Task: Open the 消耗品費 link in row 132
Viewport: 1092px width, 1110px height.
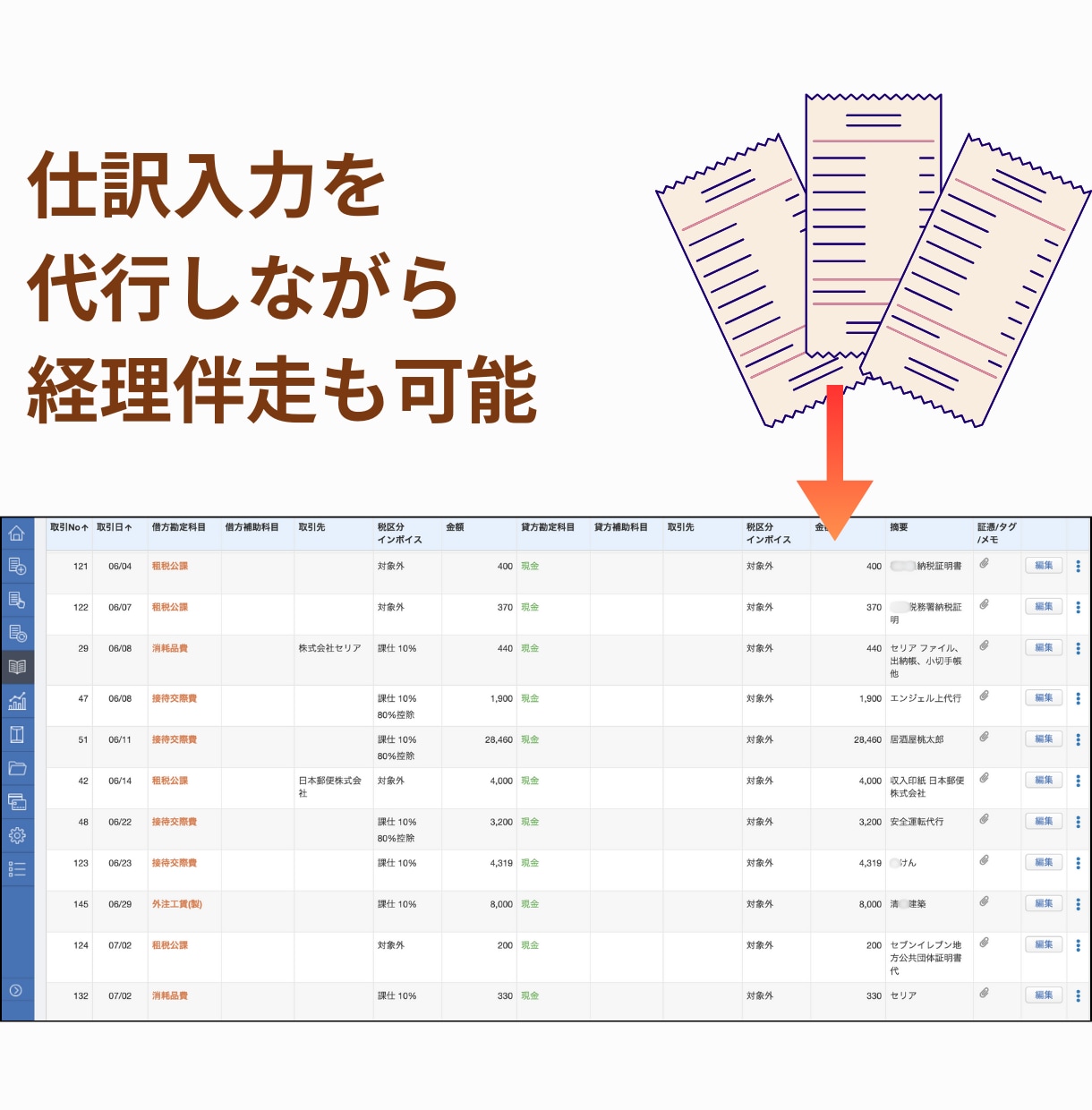Action: (x=170, y=996)
